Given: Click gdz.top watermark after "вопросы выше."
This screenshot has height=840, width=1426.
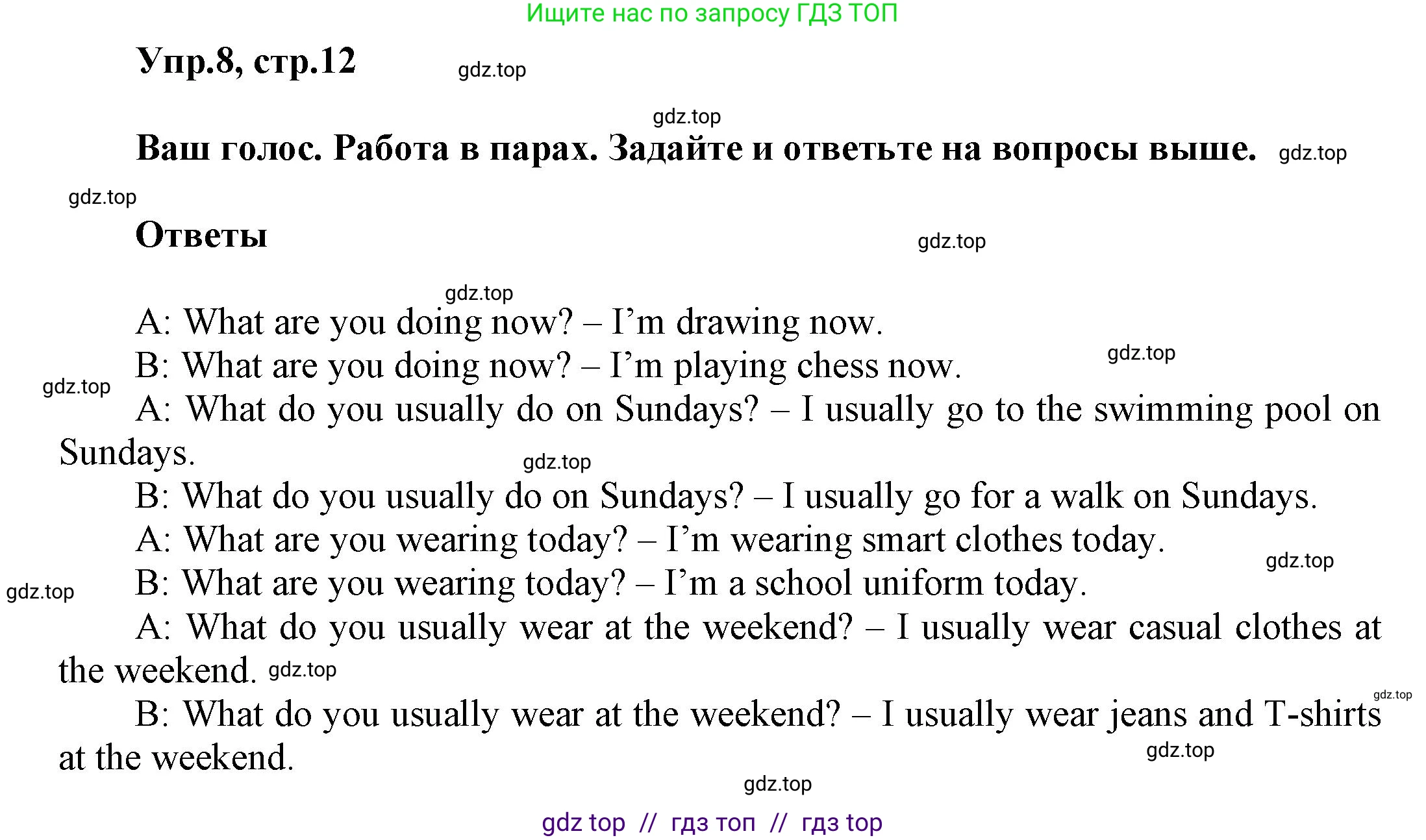Looking at the screenshot, I should [1312, 153].
